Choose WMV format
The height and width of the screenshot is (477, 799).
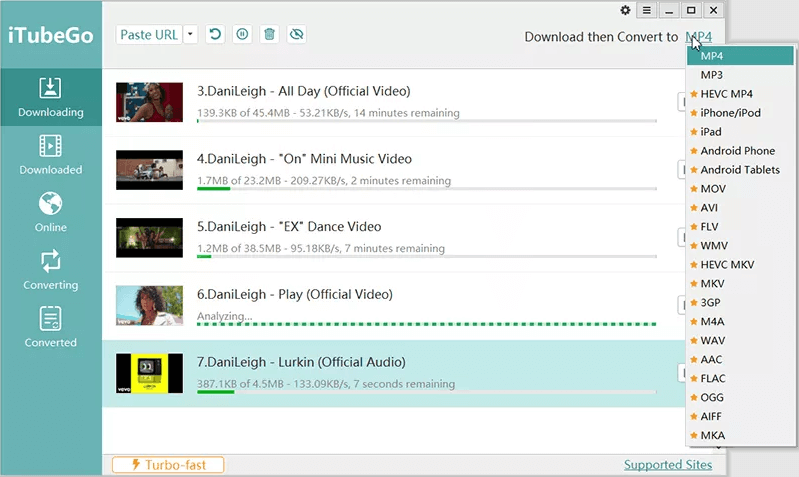(x=740, y=246)
